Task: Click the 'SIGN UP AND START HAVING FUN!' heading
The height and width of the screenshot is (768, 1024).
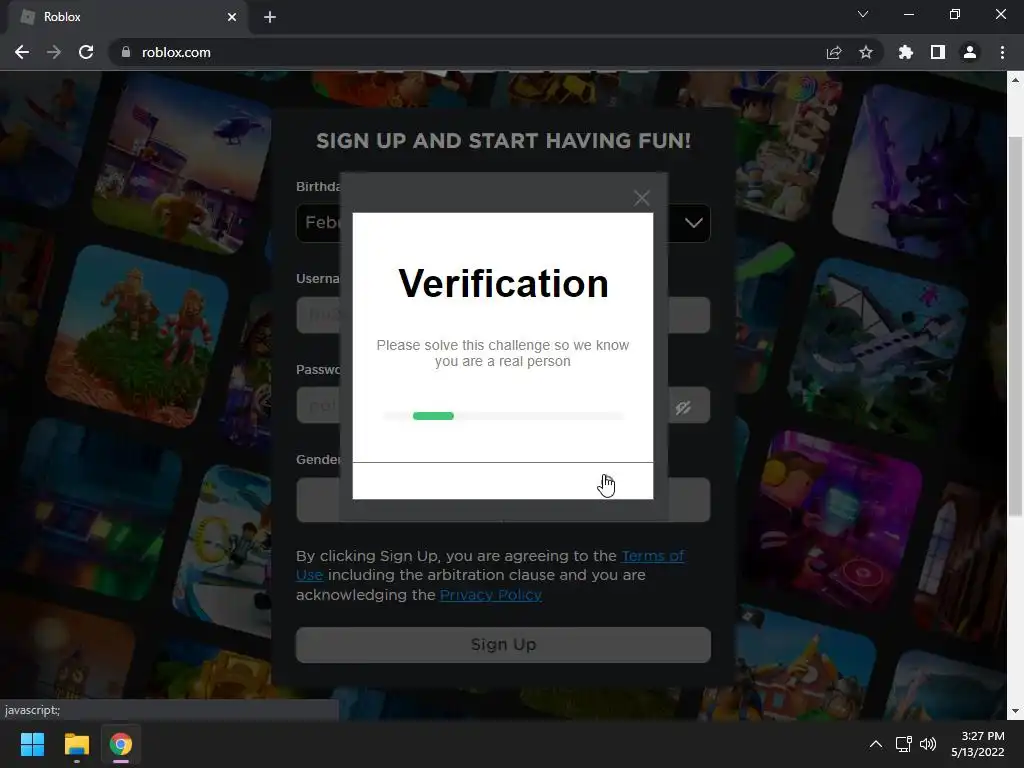Action: pos(503,141)
